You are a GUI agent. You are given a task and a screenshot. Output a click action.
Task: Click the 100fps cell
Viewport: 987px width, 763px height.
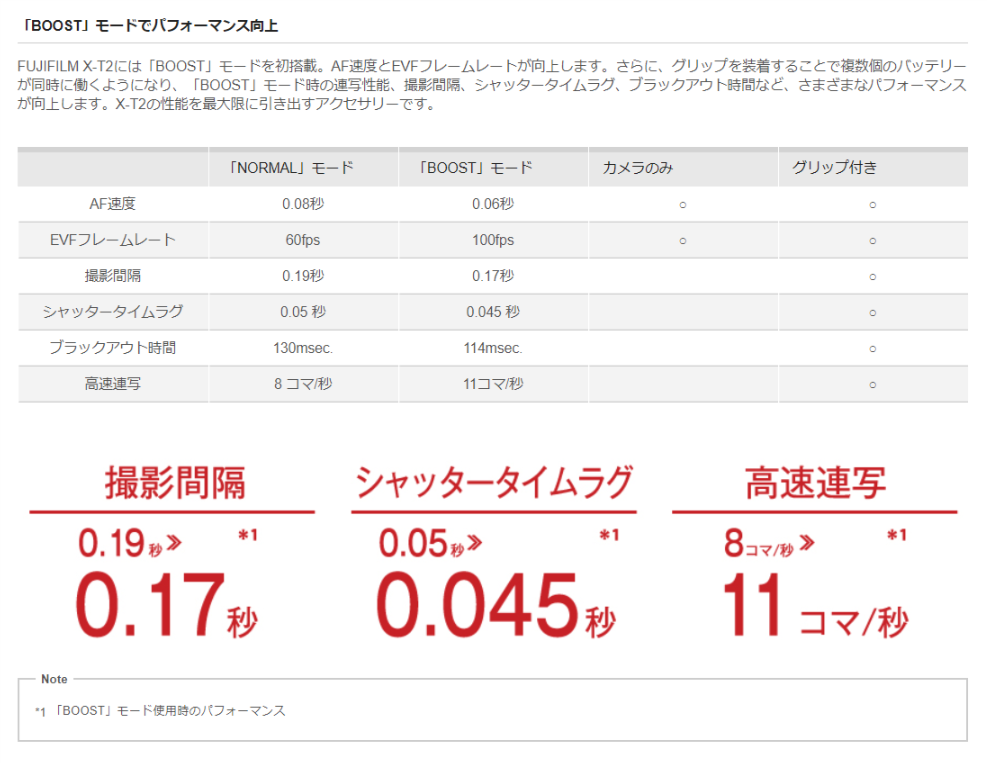tap(493, 240)
